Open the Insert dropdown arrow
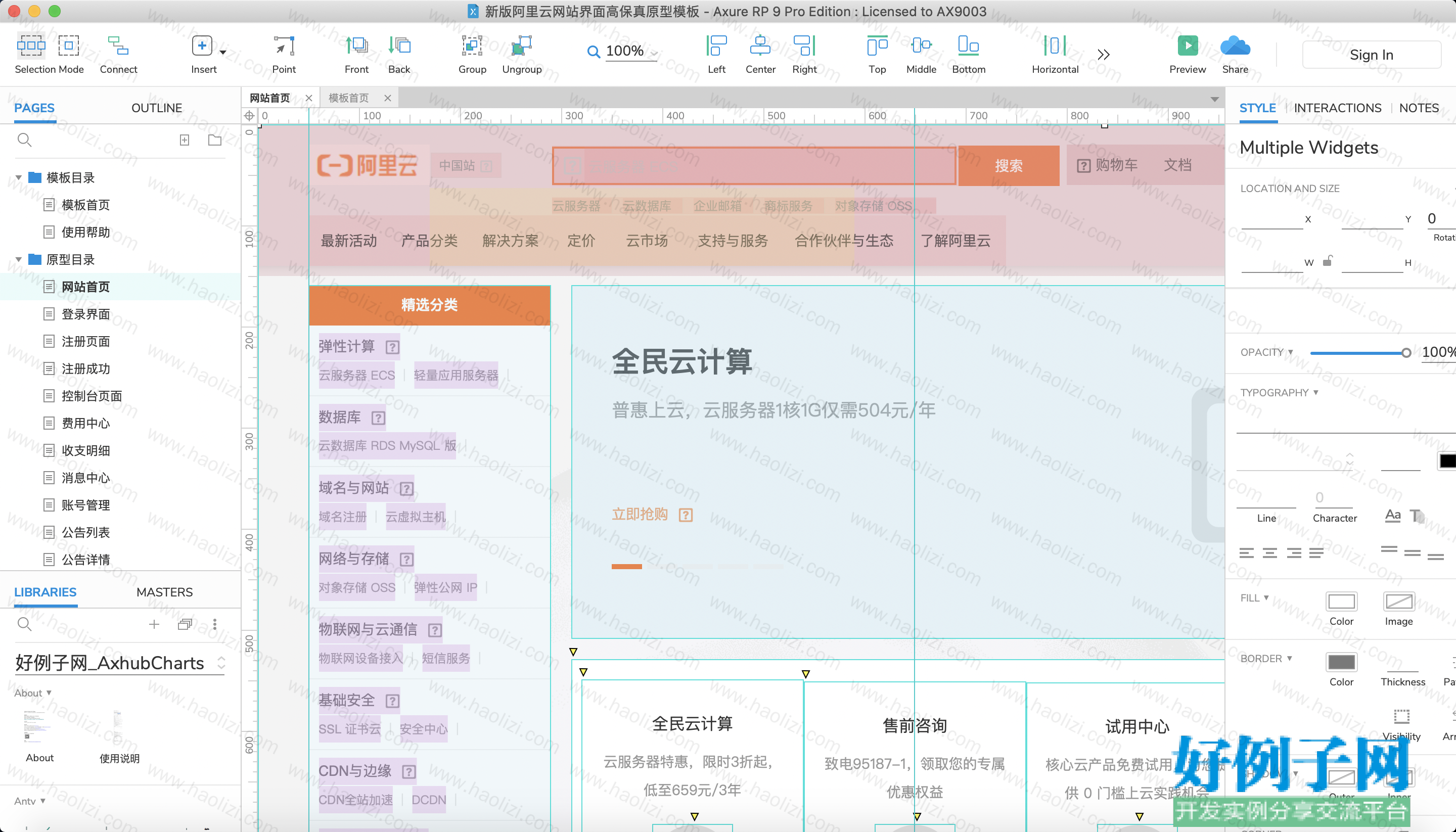1456x832 pixels. point(223,52)
